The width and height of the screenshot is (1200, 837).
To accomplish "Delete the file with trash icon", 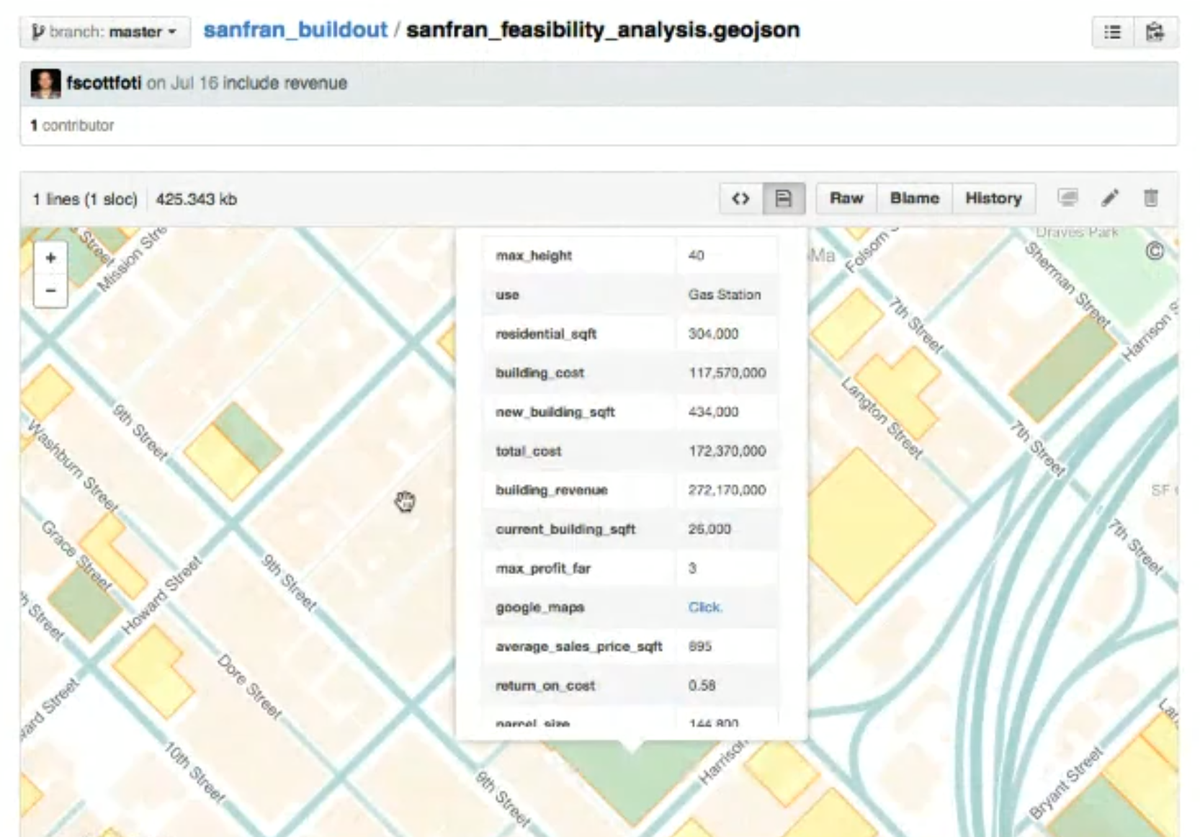I will (x=1151, y=198).
